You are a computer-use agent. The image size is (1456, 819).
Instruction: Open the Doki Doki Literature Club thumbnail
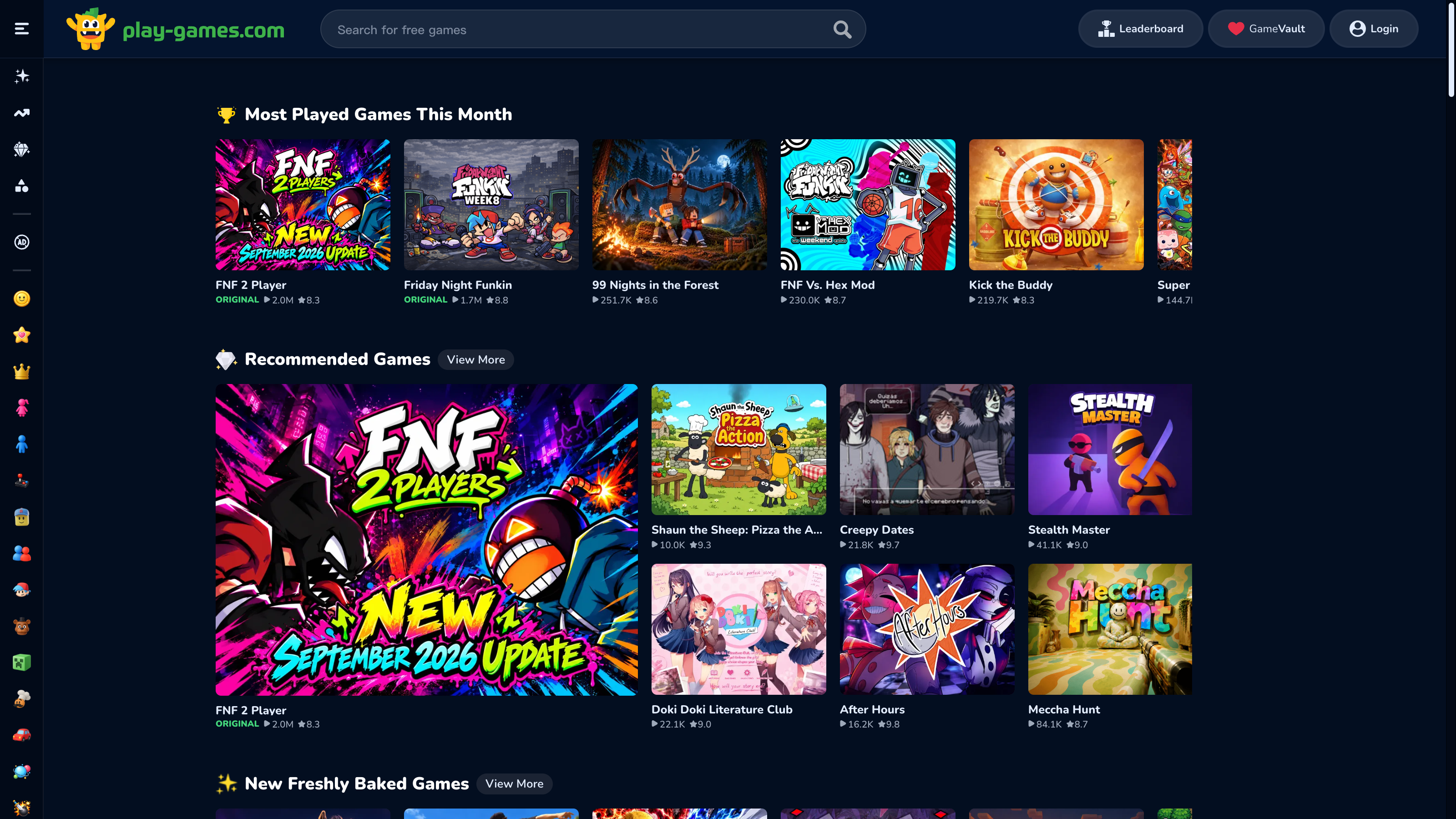[x=739, y=629]
